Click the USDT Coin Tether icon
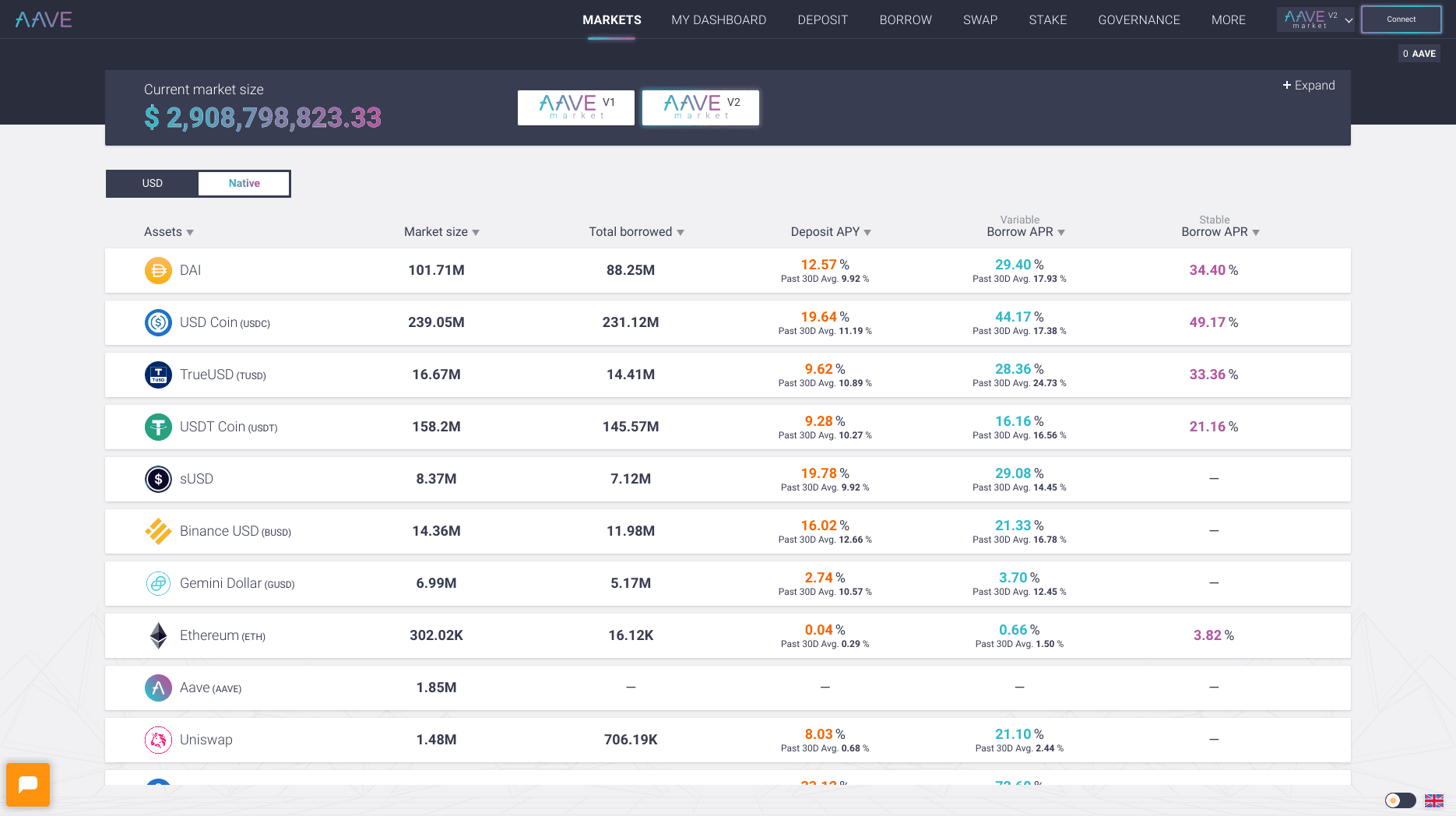 tap(158, 427)
